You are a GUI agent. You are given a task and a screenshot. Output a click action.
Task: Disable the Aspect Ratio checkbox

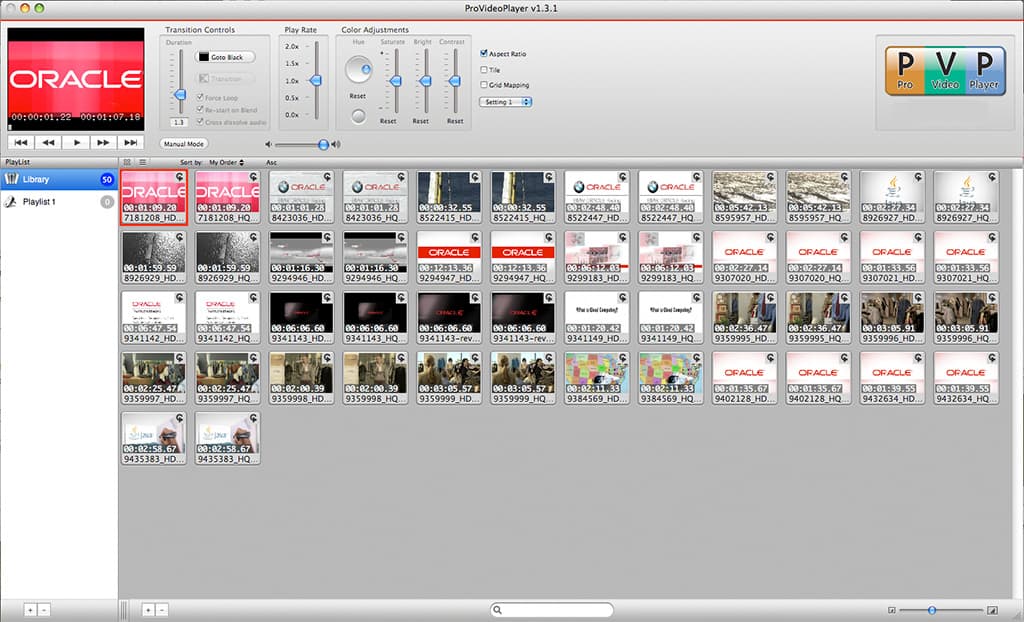tap(484, 54)
